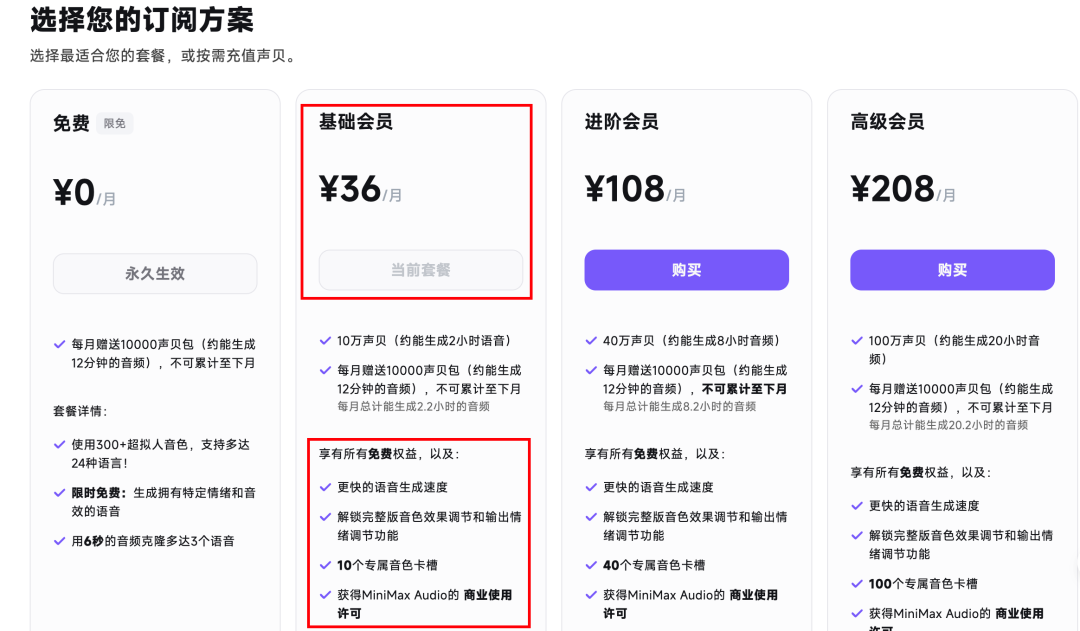The height and width of the screenshot is (631, 1080).
Task: Click the checkmark beside 使用300+超拟人音色
Action: point(59,444)
